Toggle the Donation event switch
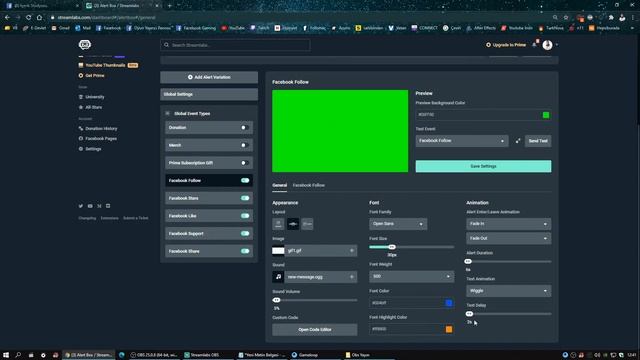 tap(244, 127)
